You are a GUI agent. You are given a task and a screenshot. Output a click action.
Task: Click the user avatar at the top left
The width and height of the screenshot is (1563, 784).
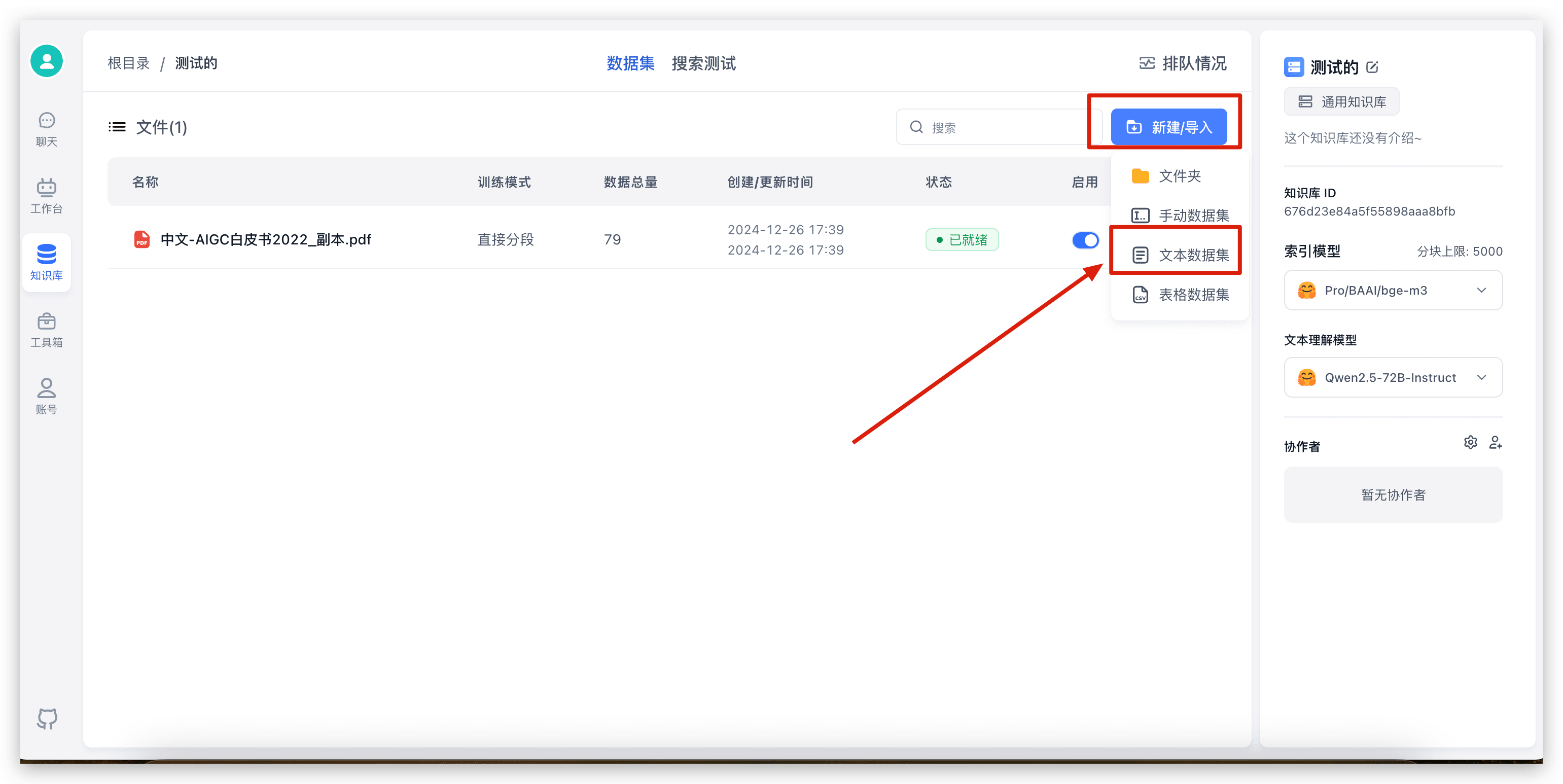(x=47, y=61)
